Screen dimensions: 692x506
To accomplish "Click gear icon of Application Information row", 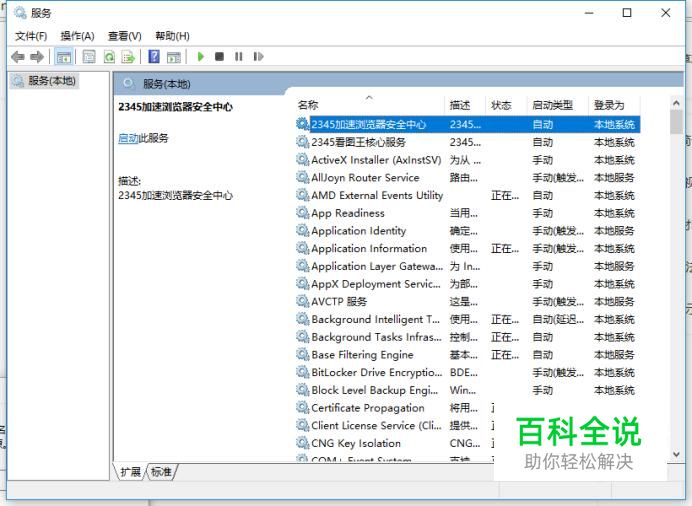I will point(302,248).
